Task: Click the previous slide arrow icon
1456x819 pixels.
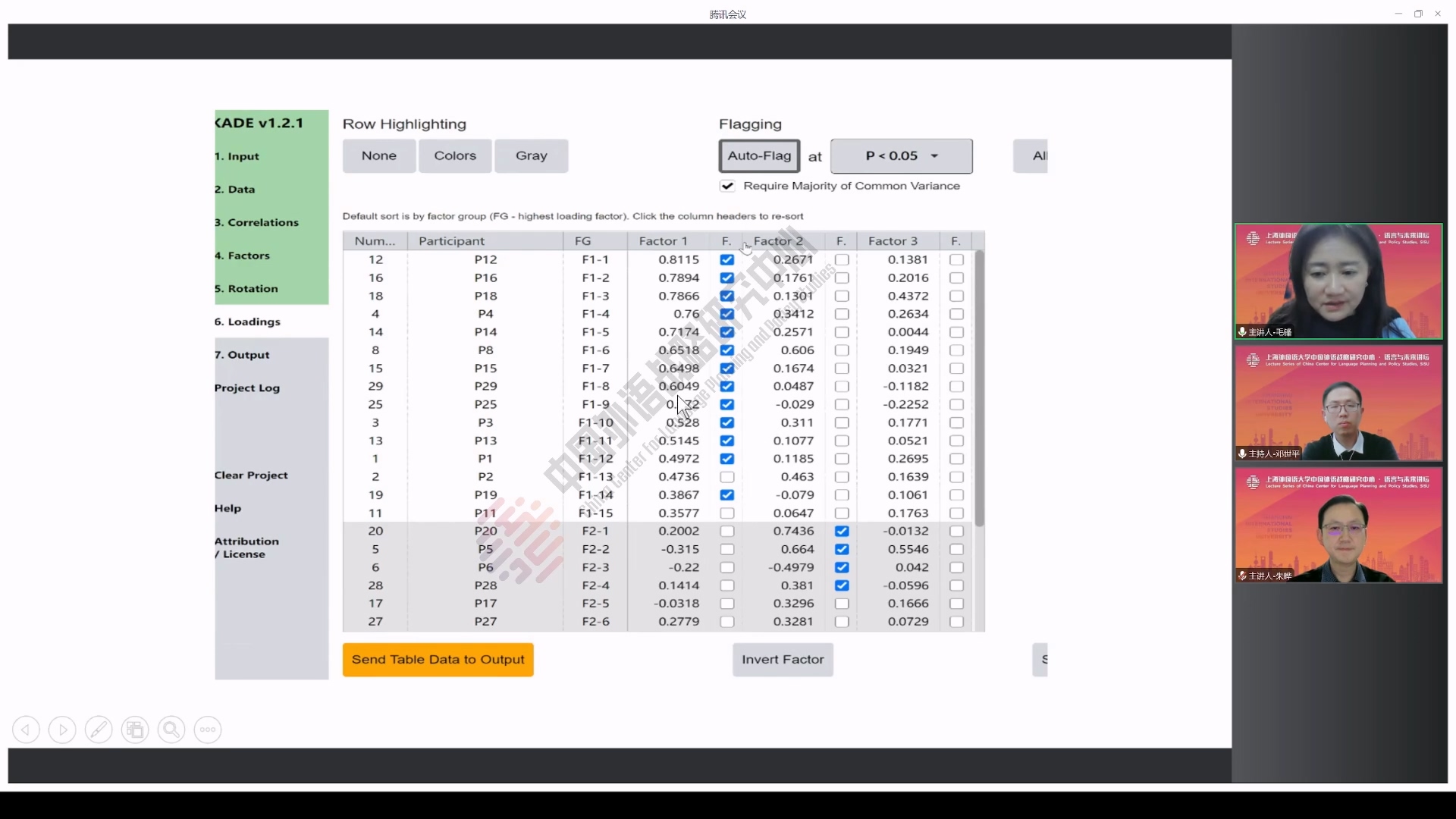Action: click(26, 730)
